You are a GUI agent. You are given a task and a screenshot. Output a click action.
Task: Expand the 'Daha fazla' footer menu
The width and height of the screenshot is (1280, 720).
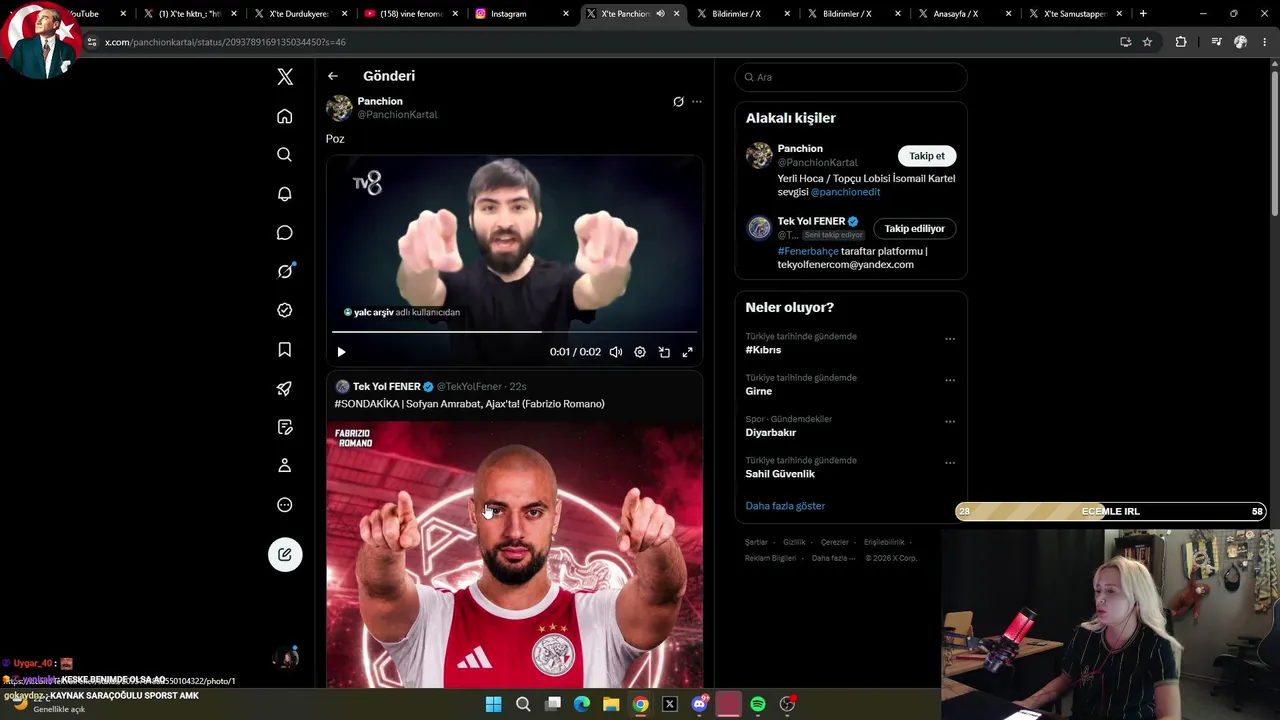pyautogui.click(x=834, y=558)
